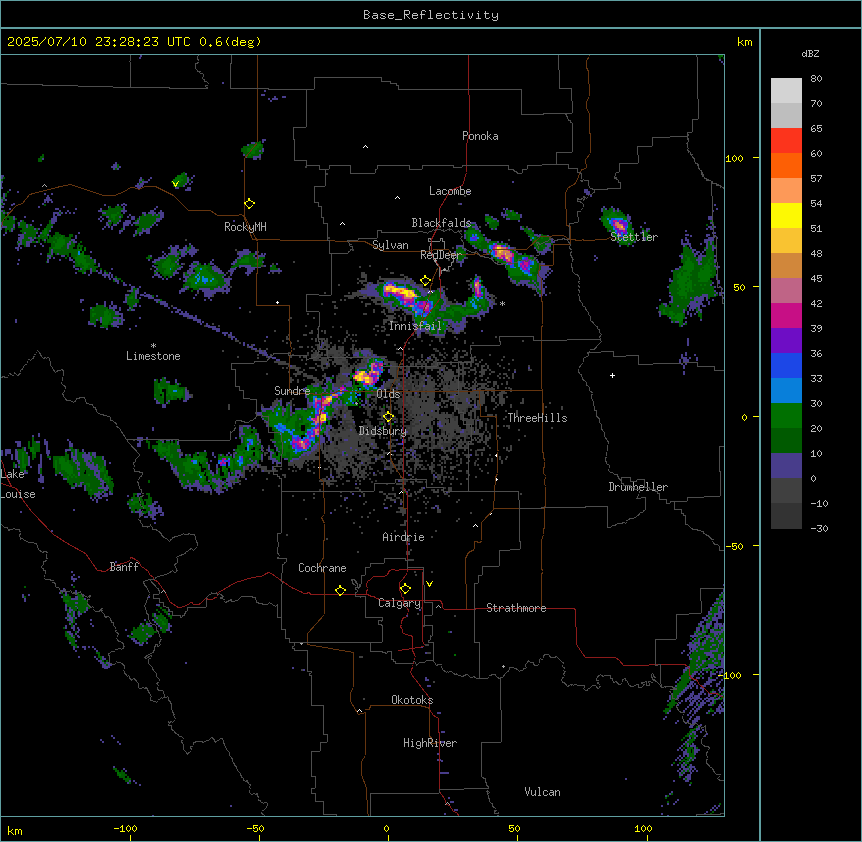Click the yellow V marker east of Calgary
The height and width of the screenshot is (842, 862).
429,584
